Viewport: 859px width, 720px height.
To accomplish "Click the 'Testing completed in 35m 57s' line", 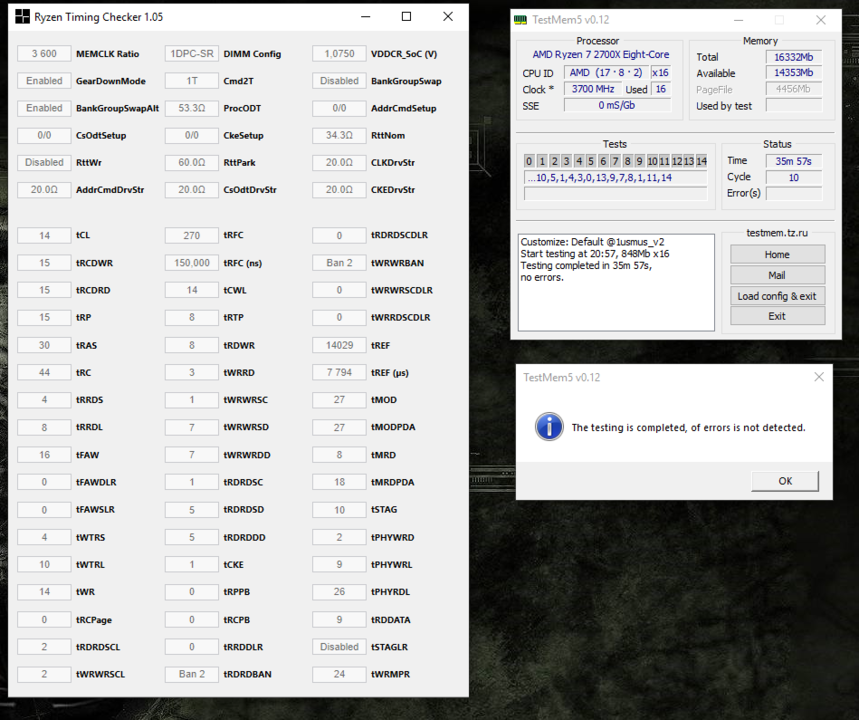I will tap(586, 265).
